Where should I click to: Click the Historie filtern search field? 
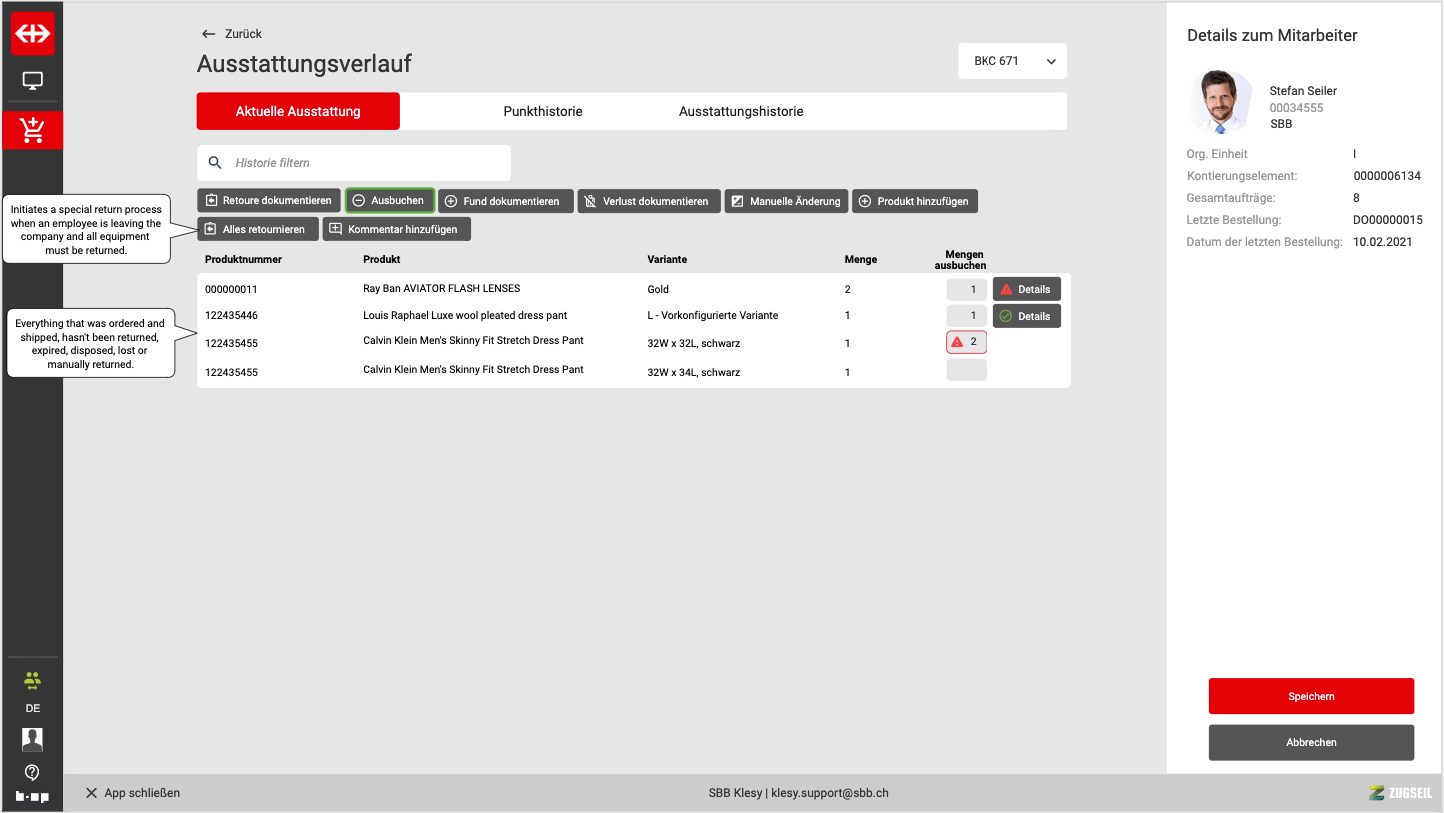click(x=365, y=163)
